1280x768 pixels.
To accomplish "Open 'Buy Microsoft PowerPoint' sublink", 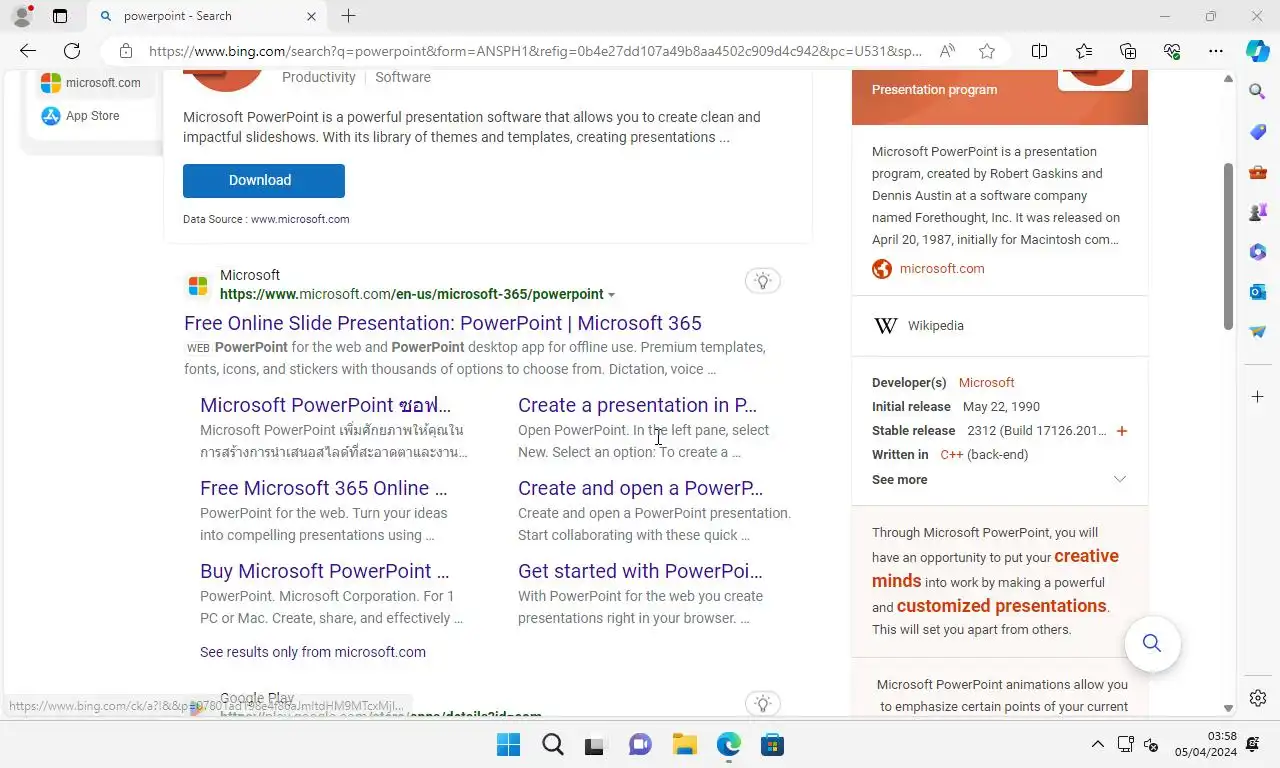I will (x=325, y=571).
